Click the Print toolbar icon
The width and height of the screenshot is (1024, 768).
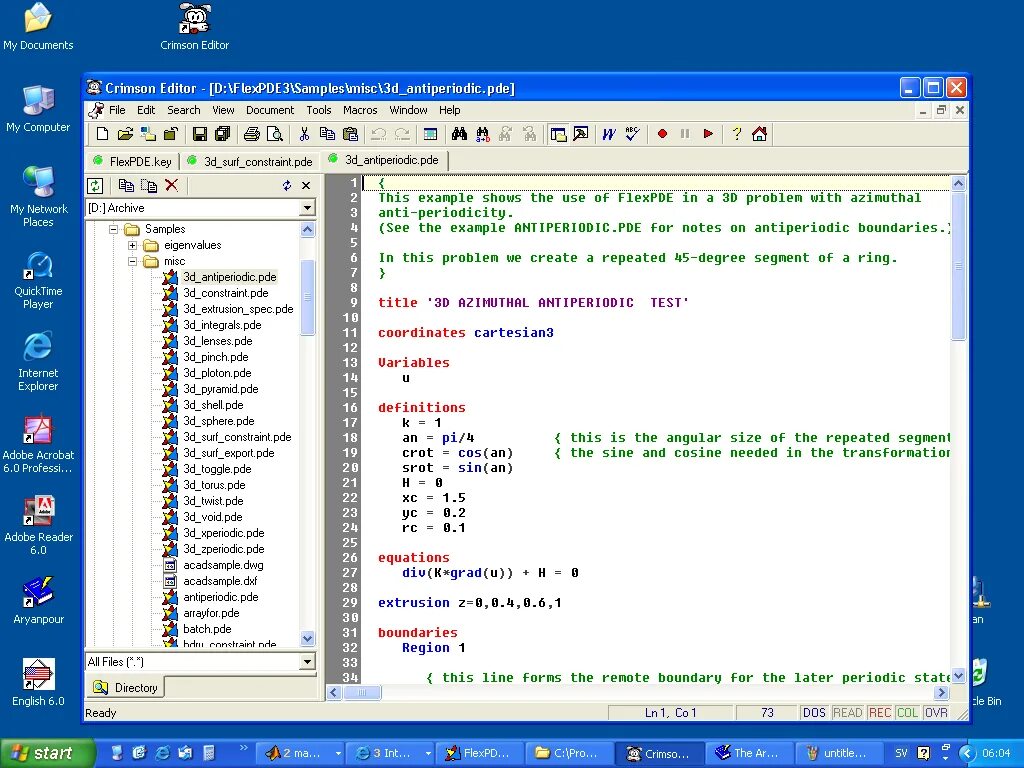point(252,134)
